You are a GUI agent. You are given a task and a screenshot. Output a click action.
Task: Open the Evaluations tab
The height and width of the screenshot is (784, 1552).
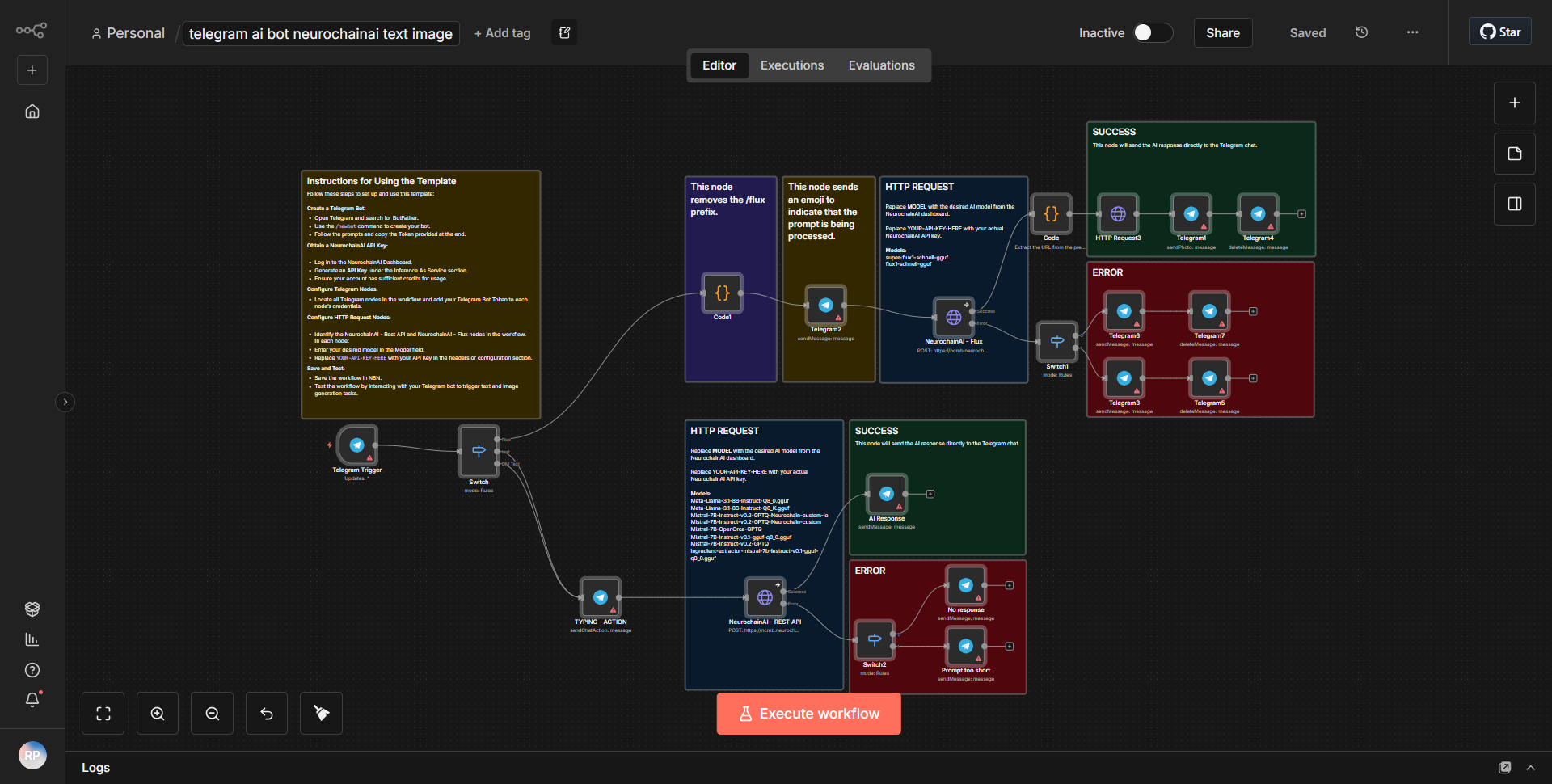881,65
